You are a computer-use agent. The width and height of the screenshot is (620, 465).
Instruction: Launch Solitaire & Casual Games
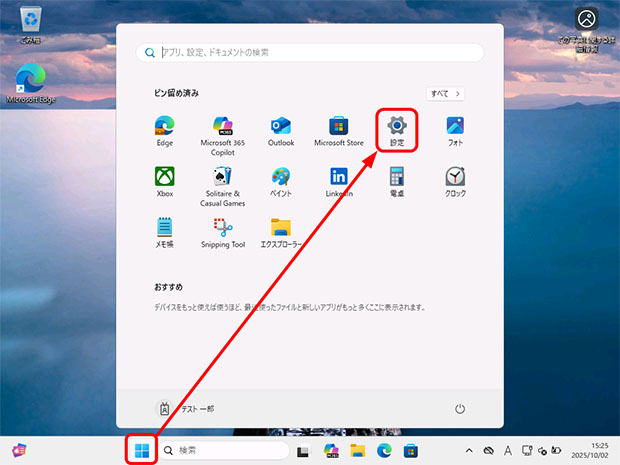(x=223, y=187)
